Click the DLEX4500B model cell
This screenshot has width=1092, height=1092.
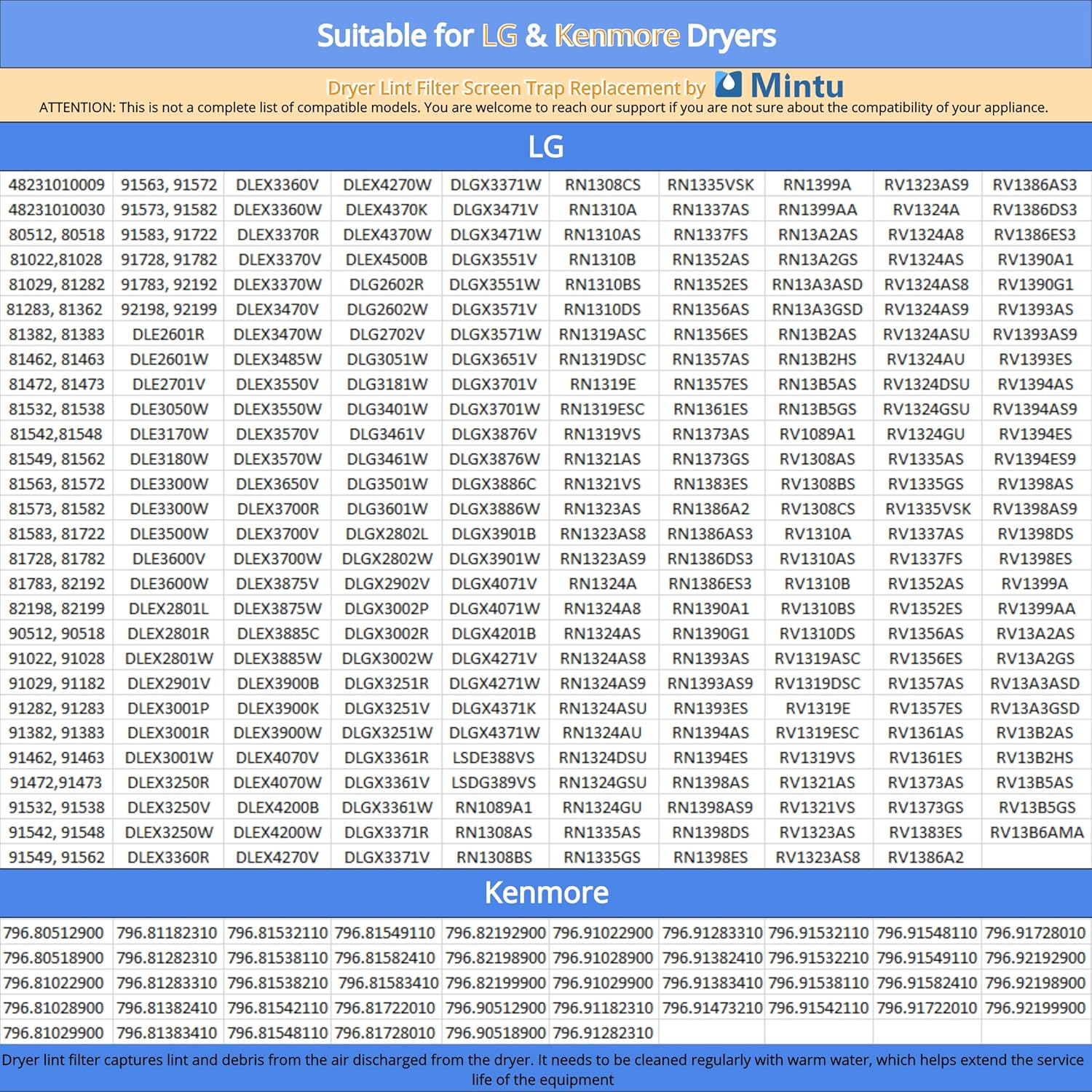(387, 260)
